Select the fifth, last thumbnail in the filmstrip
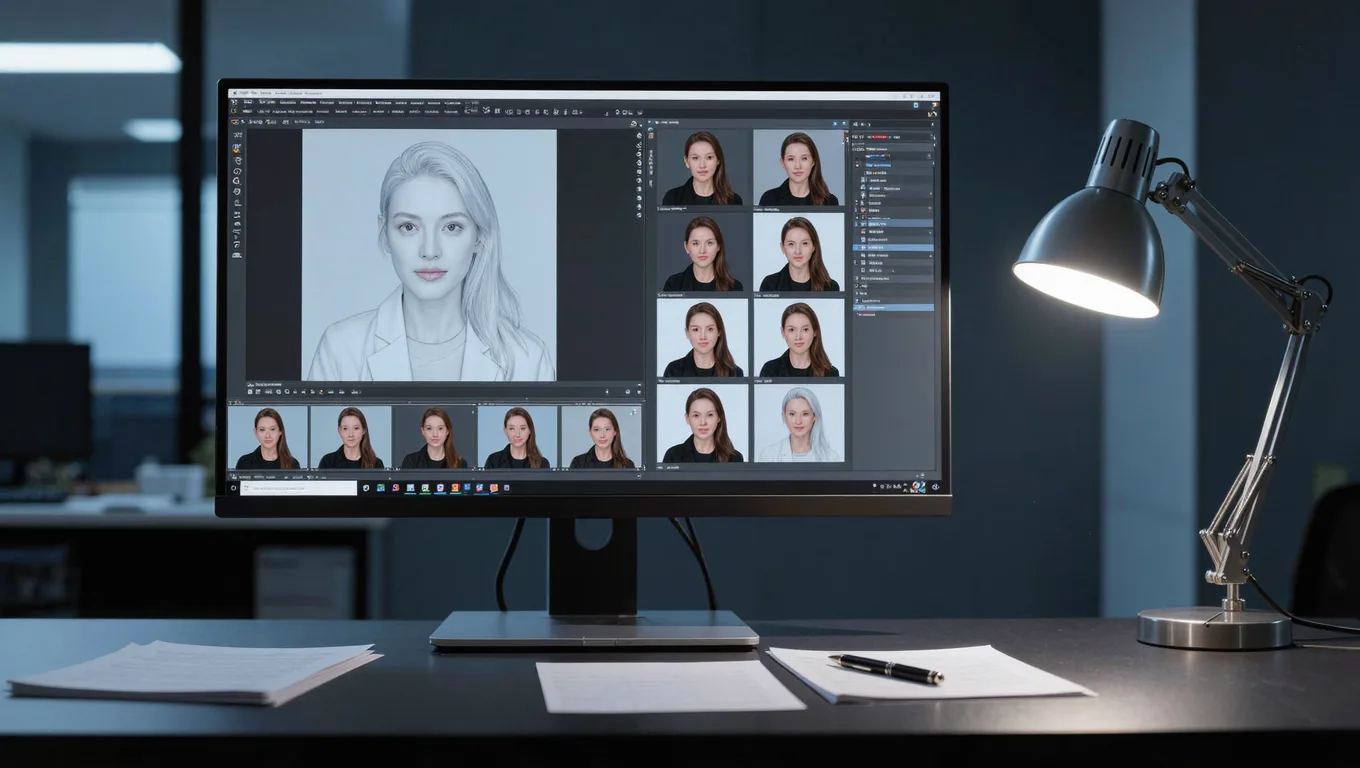1360x768 pixels. [x=601, y=437]
